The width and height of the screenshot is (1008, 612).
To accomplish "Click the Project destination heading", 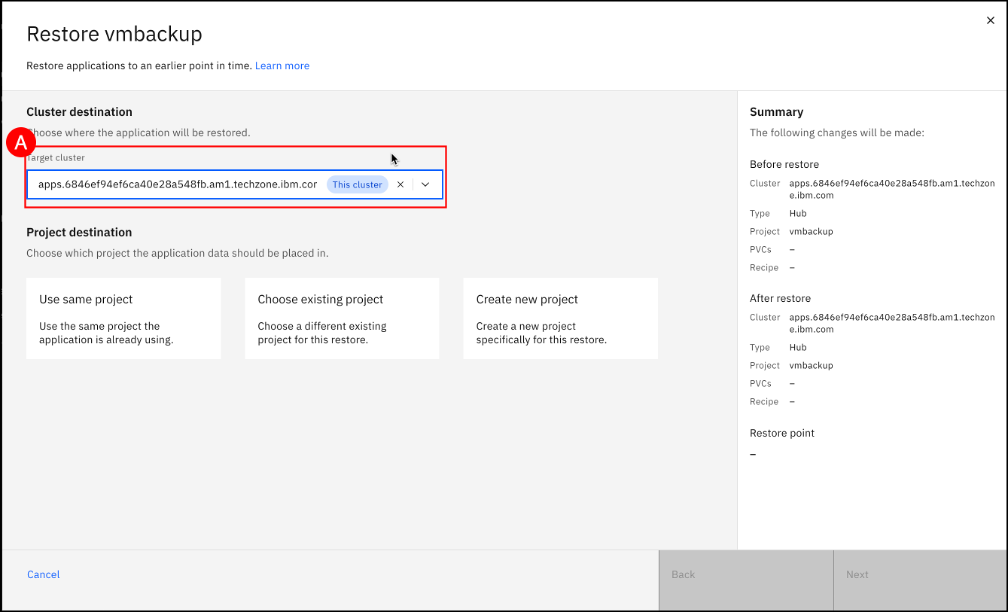I will 79,233.
